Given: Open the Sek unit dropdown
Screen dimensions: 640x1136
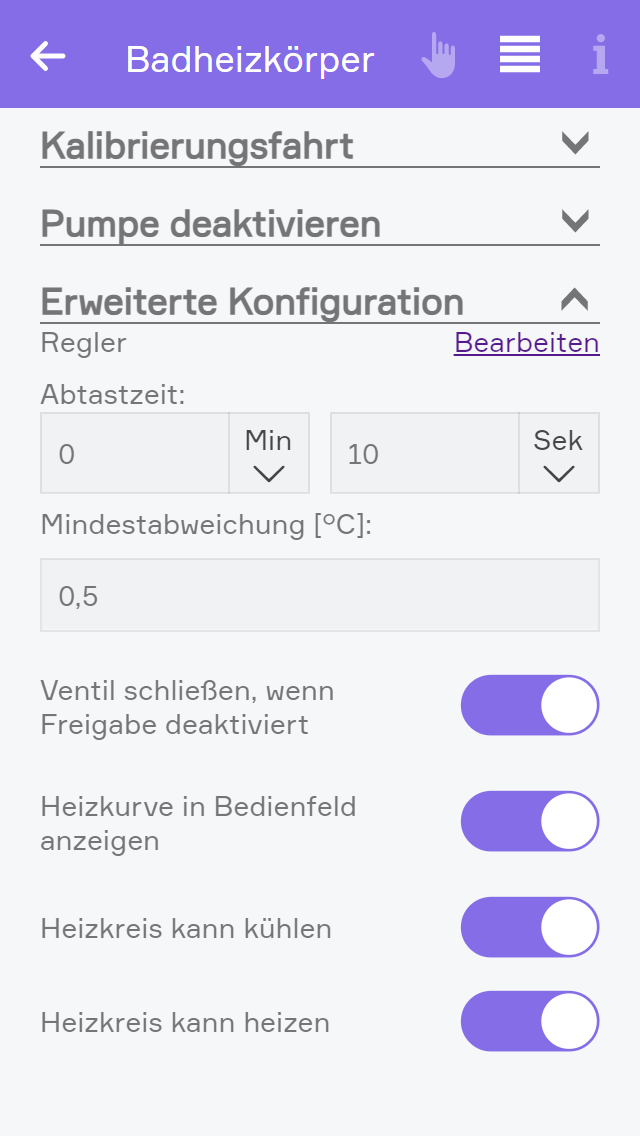Looking at the screenshot, I should point(558,453).
